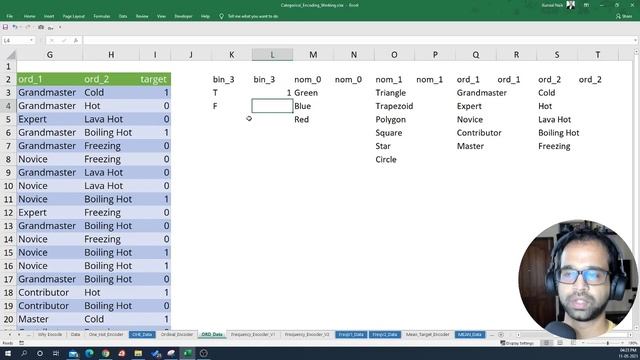The image size is (640, 360).
Task: Open the File menu
Action: click(x=10, y=16)
